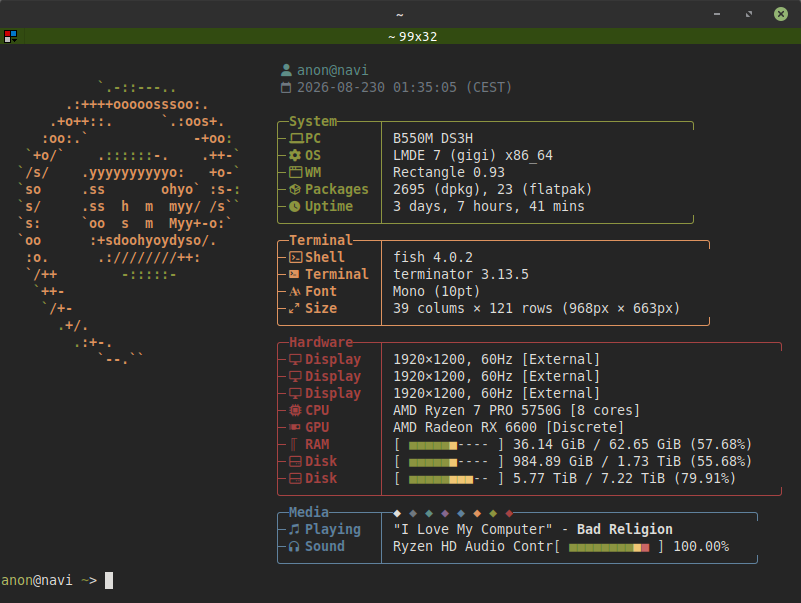Screen dimensions: 801x603
Task: Click the orange diamond color swatch
Action: [477, 513]
